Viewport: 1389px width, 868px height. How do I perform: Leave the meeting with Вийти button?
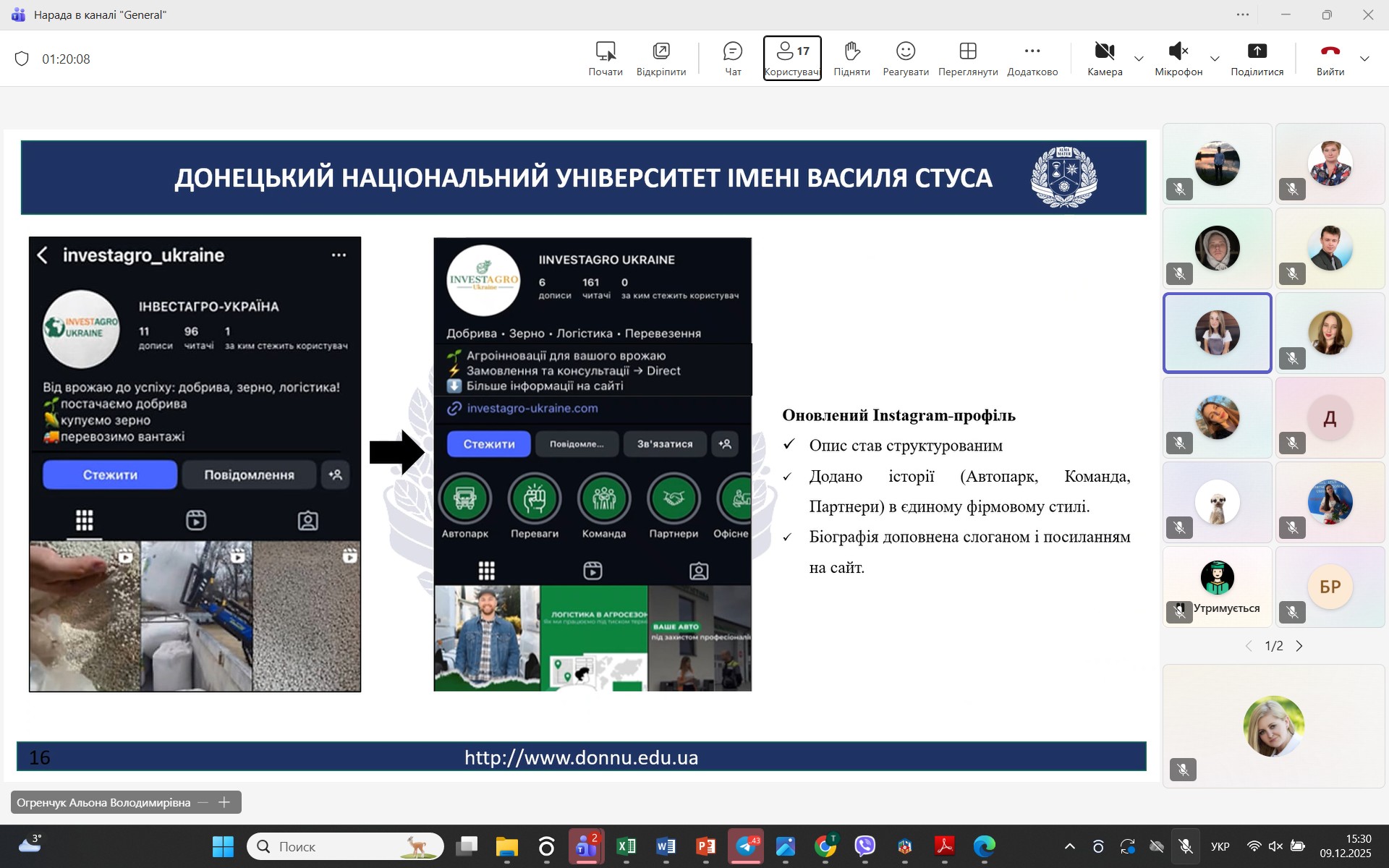[1330, 57]
